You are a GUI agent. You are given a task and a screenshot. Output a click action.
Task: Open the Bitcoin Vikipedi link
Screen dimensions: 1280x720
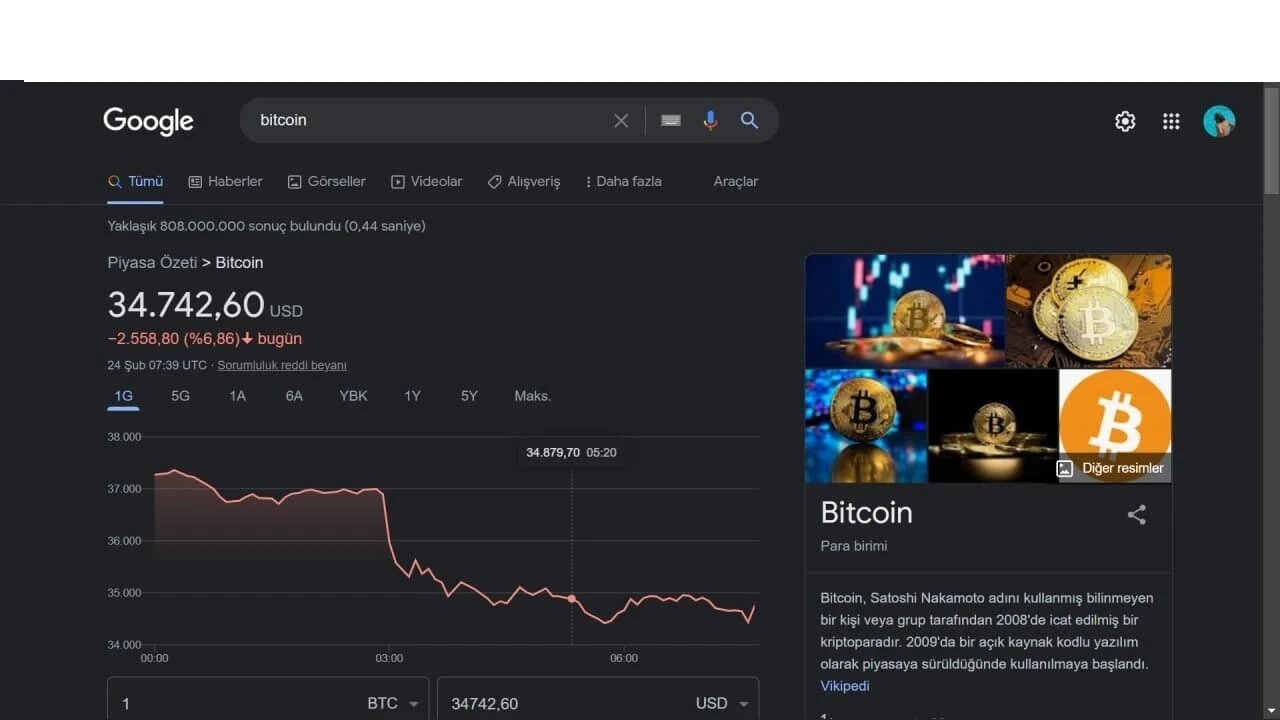pyautogui.click(x=844, y=686)
